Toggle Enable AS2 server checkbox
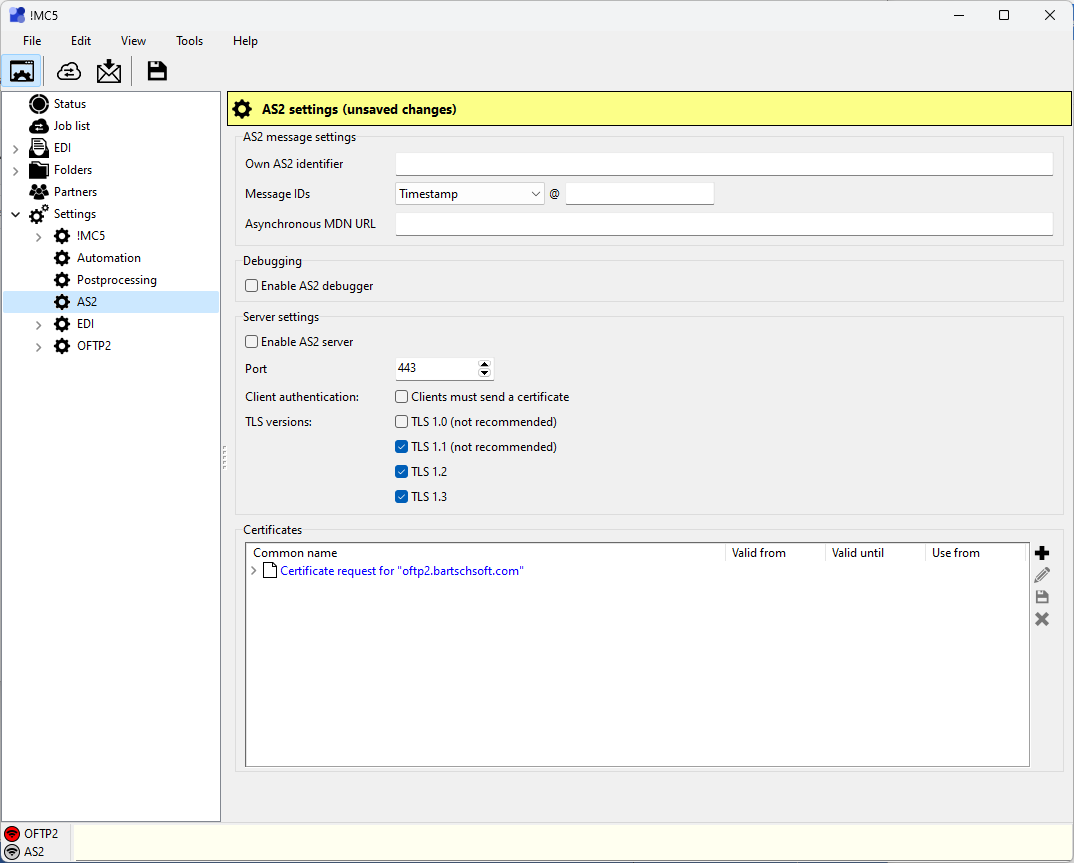 coord(251,342)
